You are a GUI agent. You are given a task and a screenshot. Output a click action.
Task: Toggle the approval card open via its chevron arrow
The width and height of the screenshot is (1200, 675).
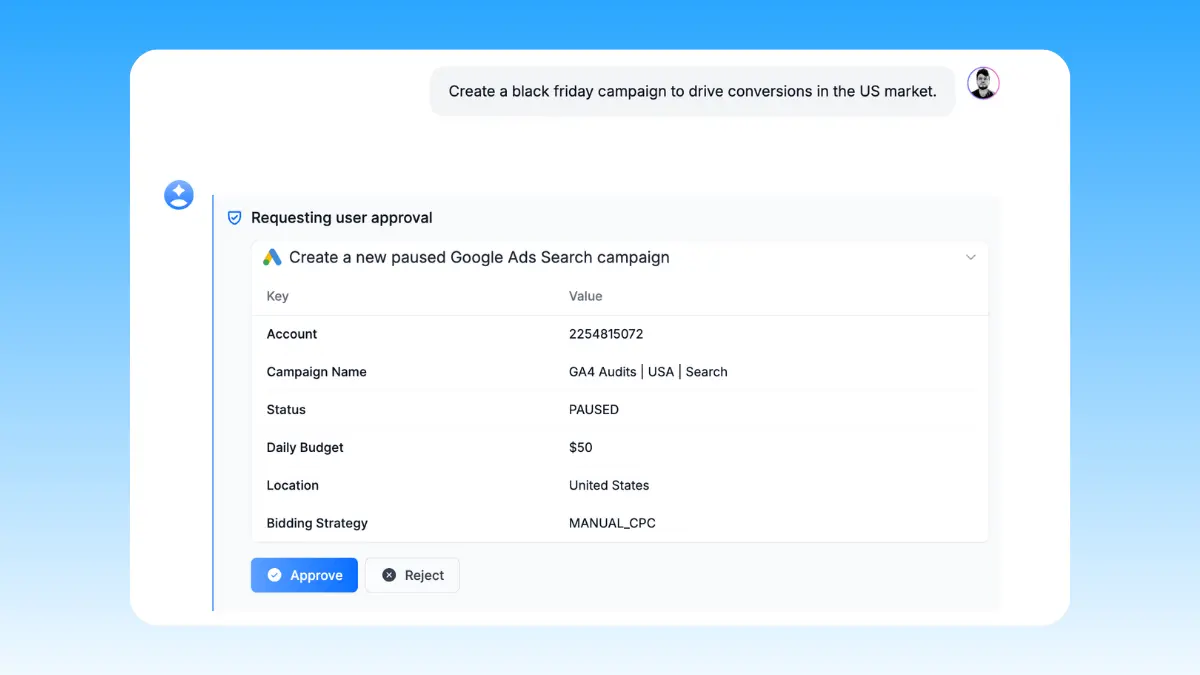970,257
